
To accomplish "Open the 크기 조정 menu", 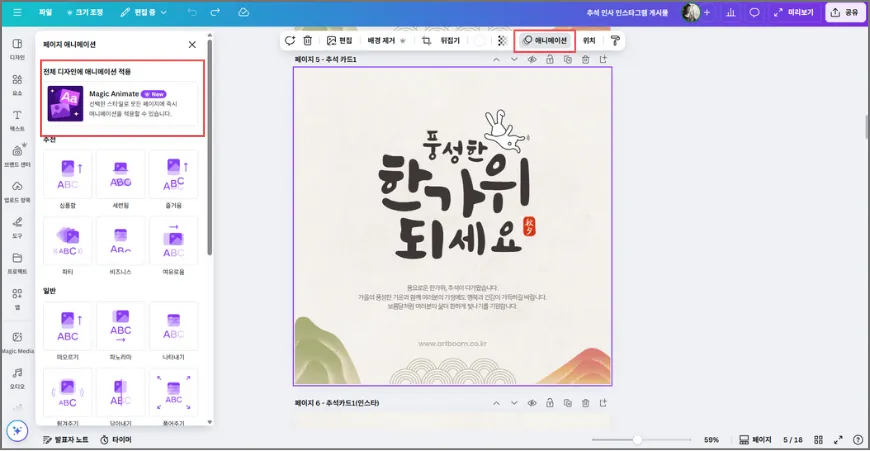I will point(85,12).
